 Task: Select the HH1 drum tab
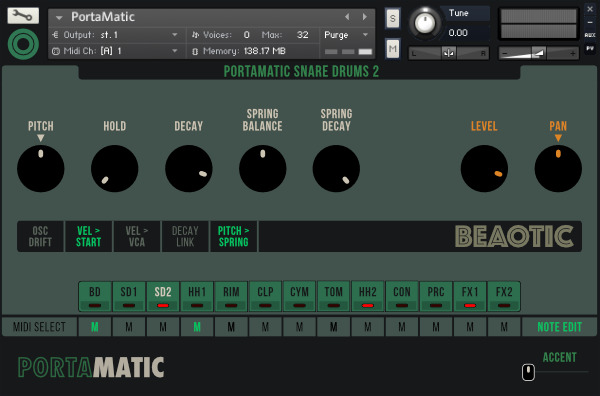(197, 296)
